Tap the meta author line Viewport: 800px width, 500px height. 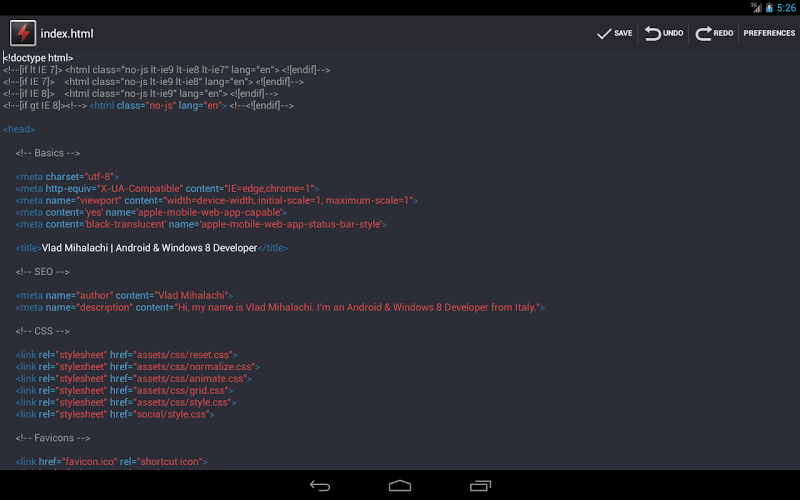124,295
